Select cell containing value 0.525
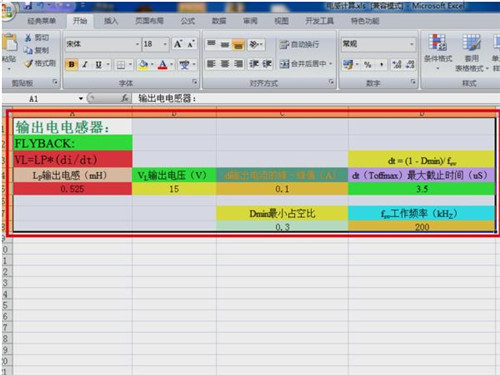 tap(73, 189)
